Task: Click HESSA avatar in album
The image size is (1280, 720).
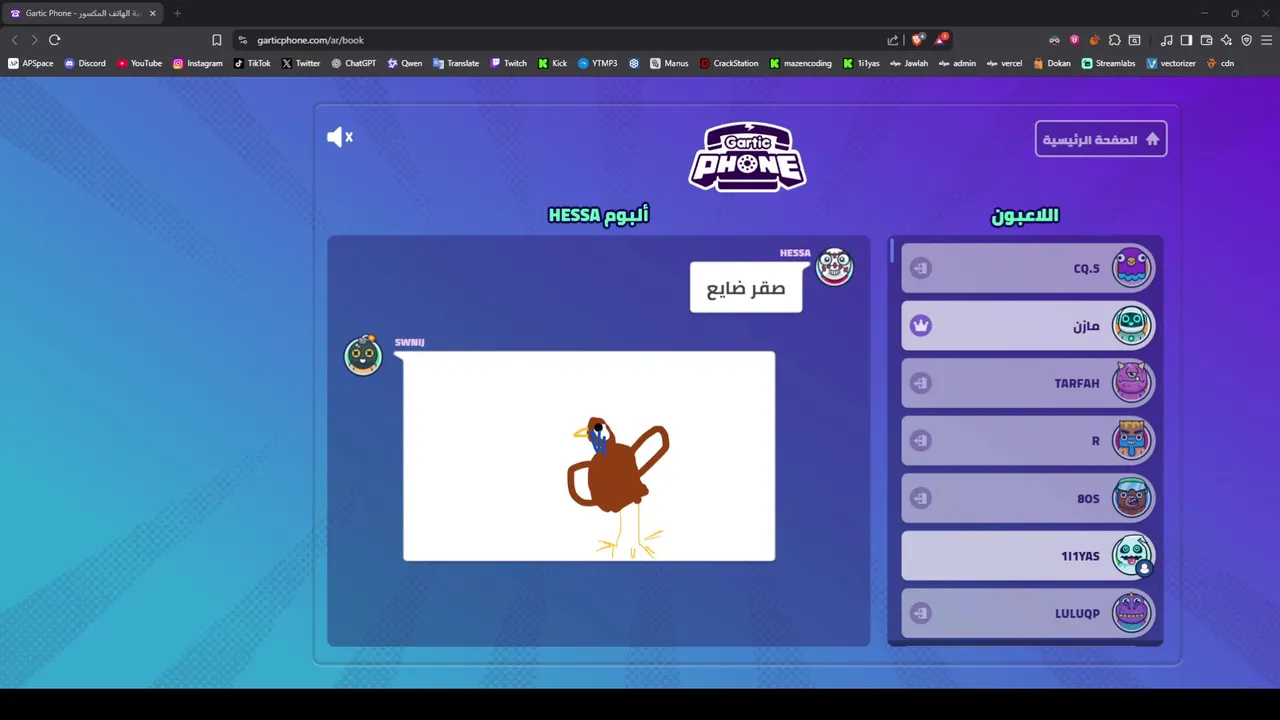Action: tap(834, 267)
